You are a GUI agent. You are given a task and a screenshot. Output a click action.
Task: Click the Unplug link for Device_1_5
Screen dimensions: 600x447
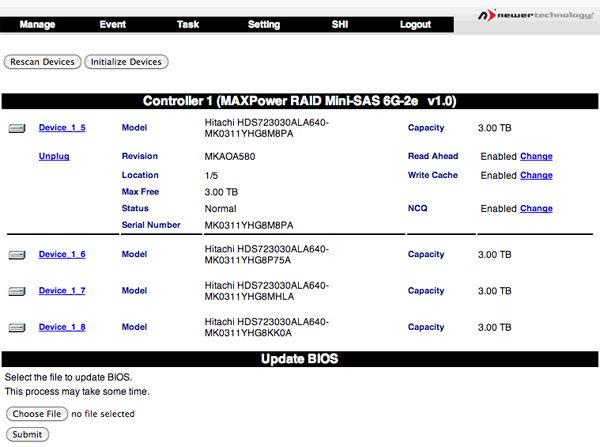pyautogui.click(x=54, y=156)
